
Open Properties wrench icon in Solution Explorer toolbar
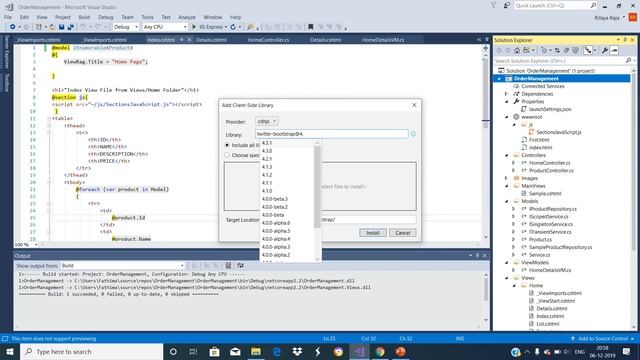click(x=604, y=51)
